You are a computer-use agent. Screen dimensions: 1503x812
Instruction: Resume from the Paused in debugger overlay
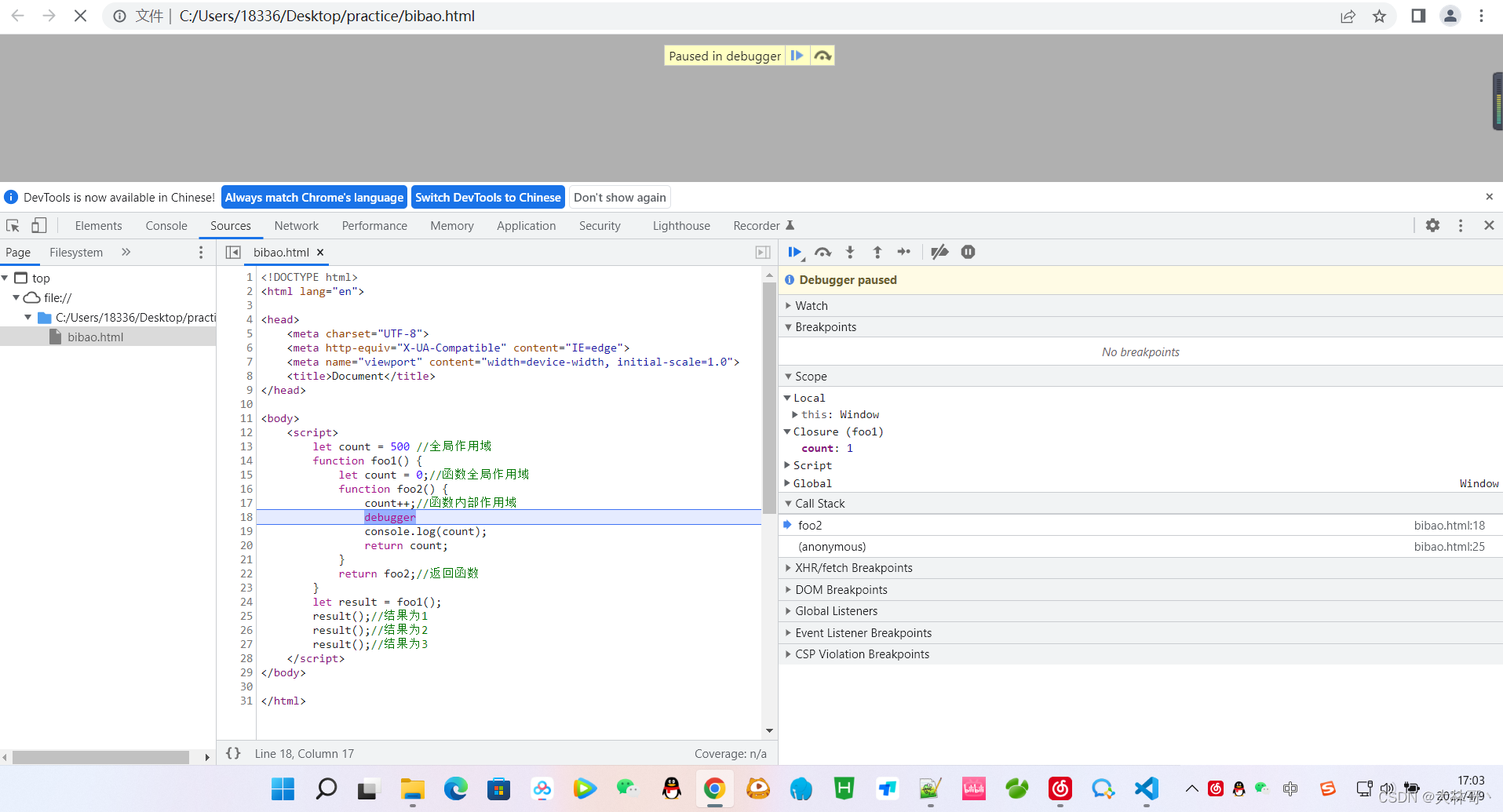pos(797,56)
